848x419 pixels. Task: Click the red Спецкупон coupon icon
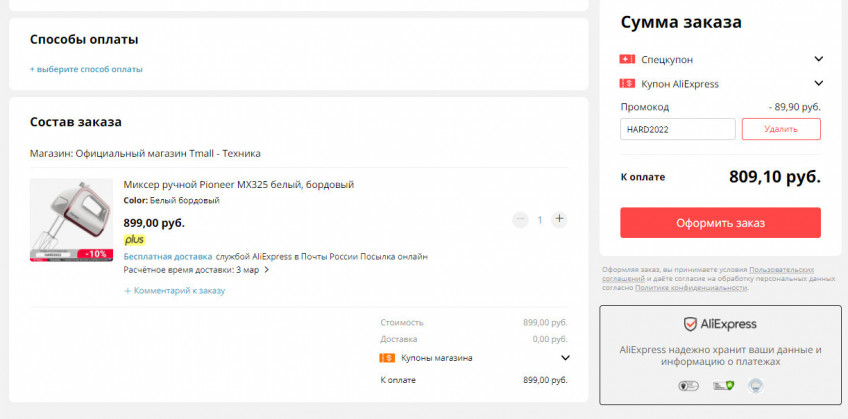[x=627, y=59]
